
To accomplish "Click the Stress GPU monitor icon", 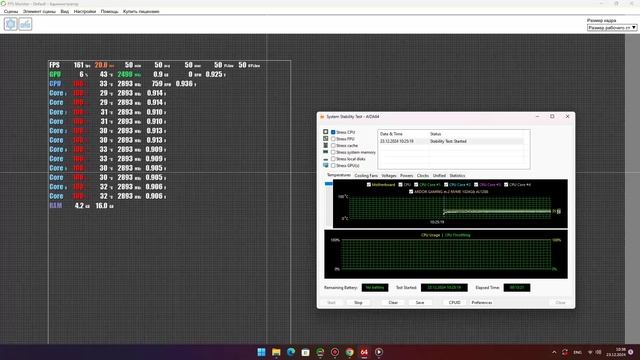I will click(325, 165).
